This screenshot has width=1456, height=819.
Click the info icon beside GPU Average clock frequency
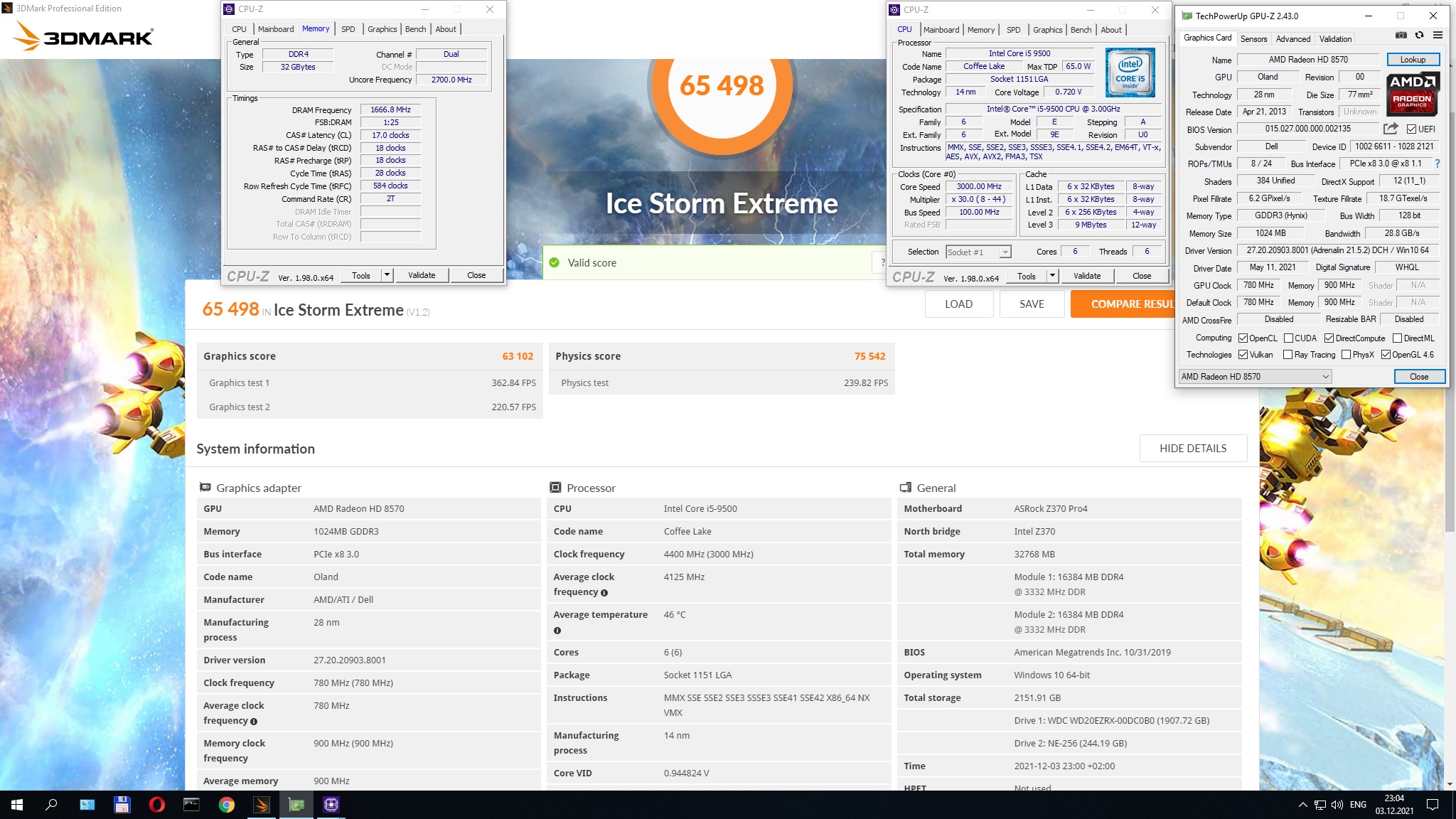254,722
